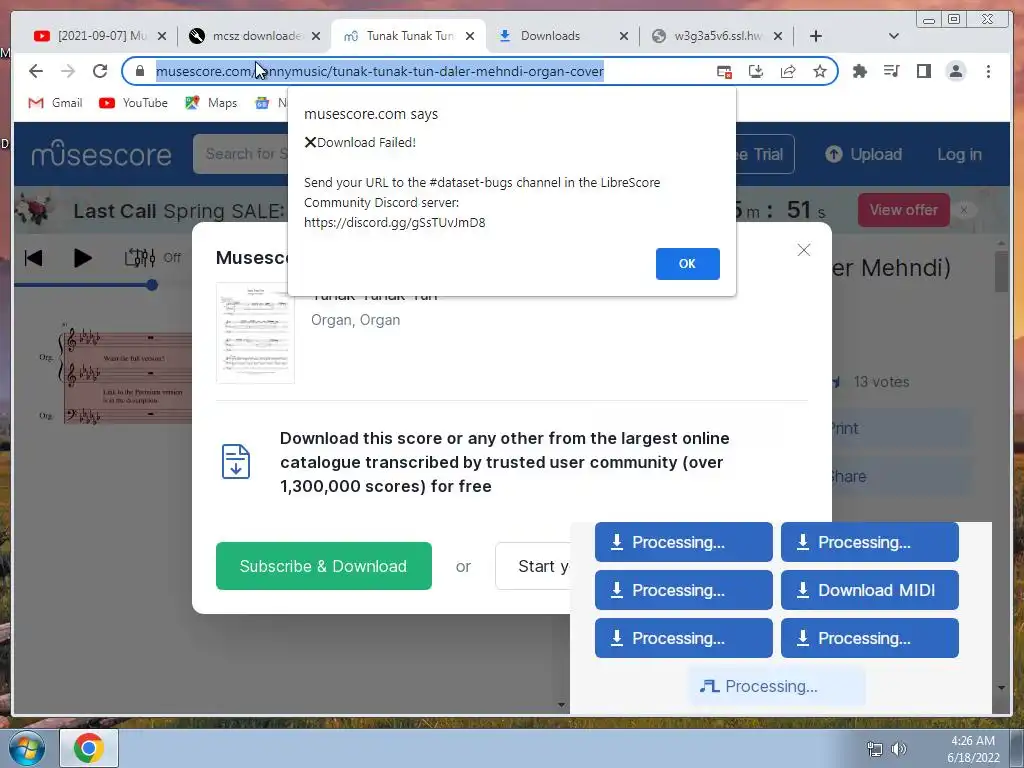Open the Windows Start menu

(x=26, y=748)
